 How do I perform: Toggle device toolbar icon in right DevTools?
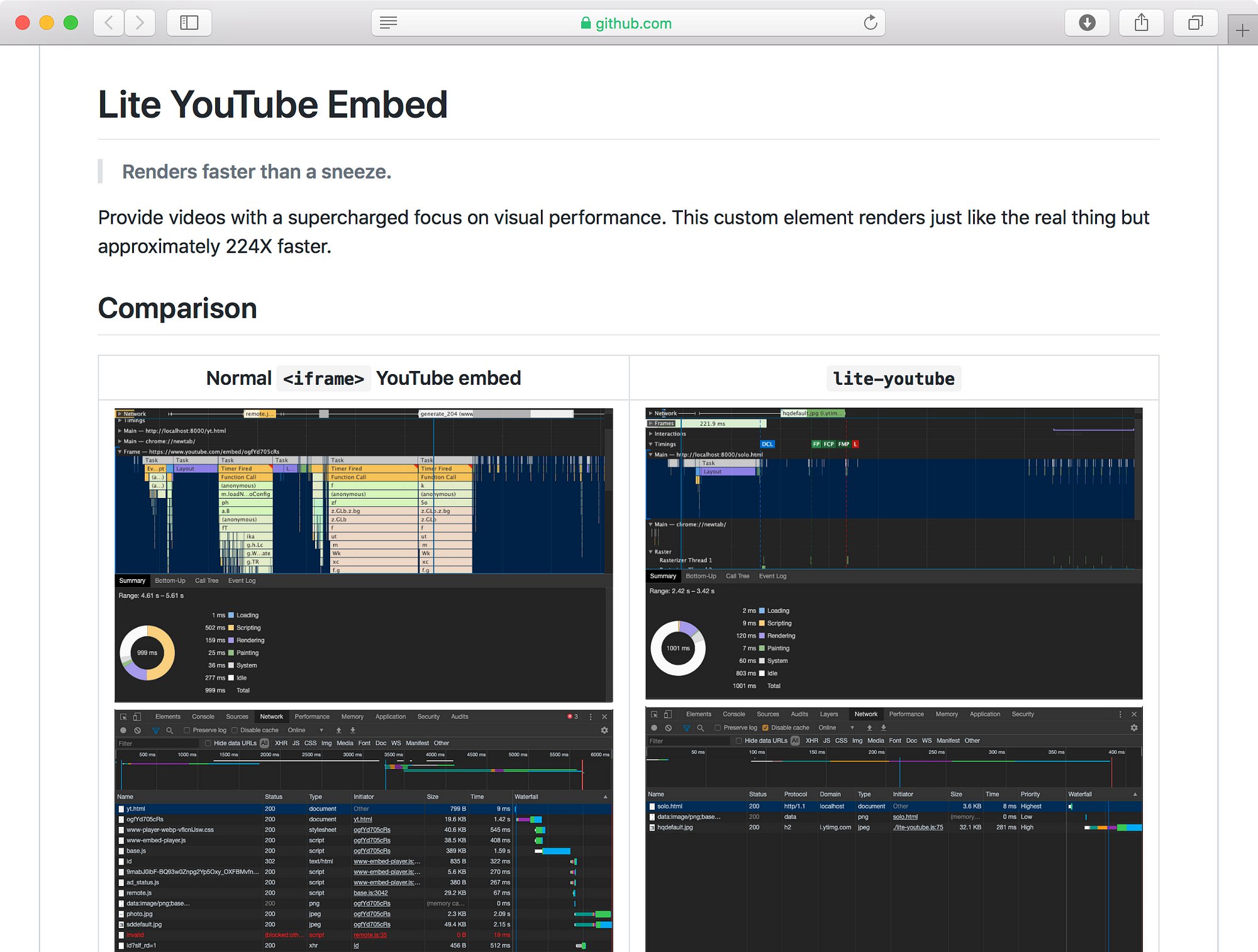(x=668, y=714)
